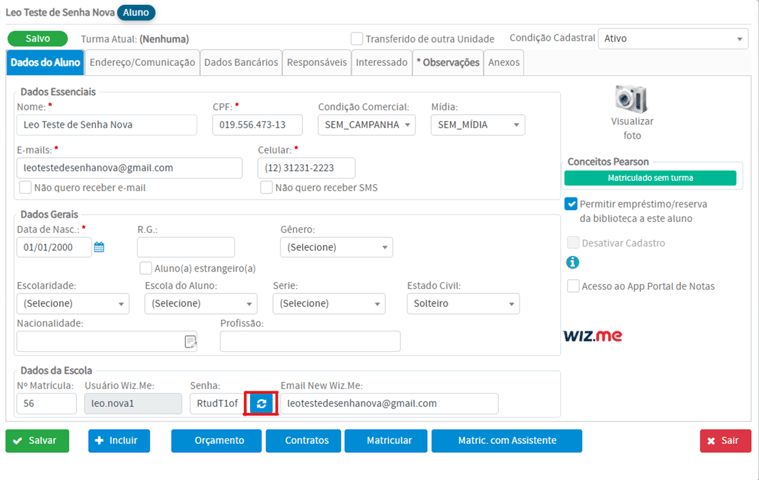
Task: Tick the 'Não quero receber SMS' checkbox
Action: coord(267,187)
